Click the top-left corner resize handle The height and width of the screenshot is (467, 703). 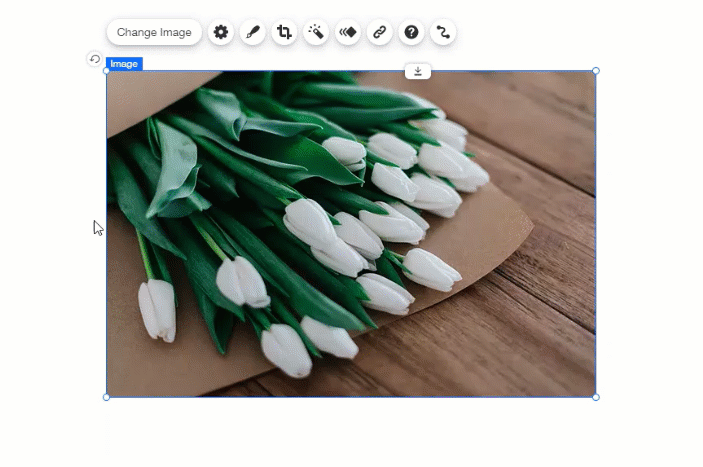coord(107,71)
